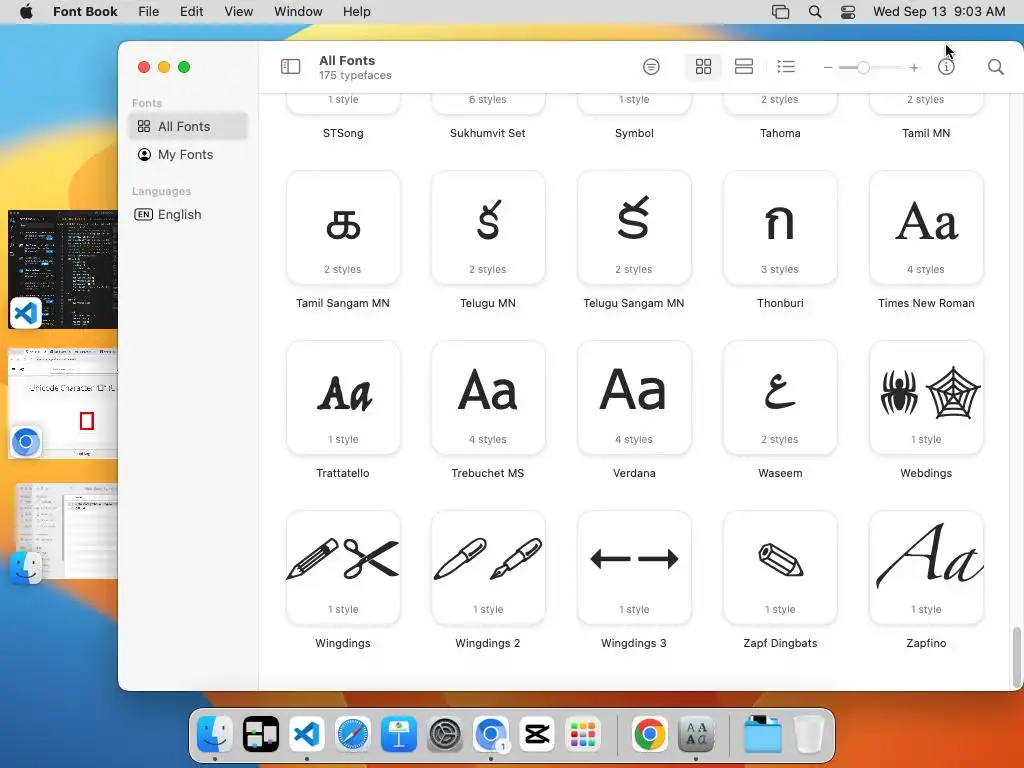Open Chromium from the Dock
The image size is (1024, 768).
coord(490,734)
